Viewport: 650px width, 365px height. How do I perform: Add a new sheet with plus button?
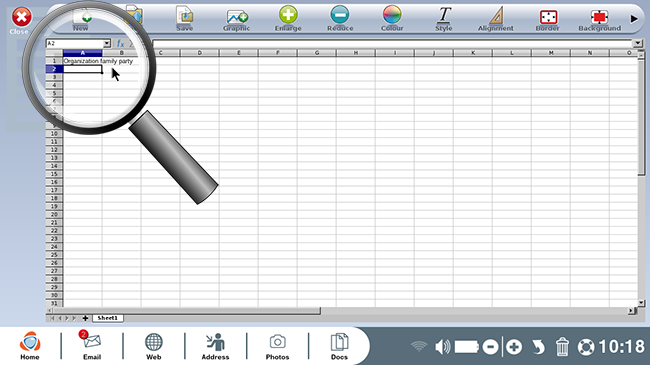[x=85, y=318]
